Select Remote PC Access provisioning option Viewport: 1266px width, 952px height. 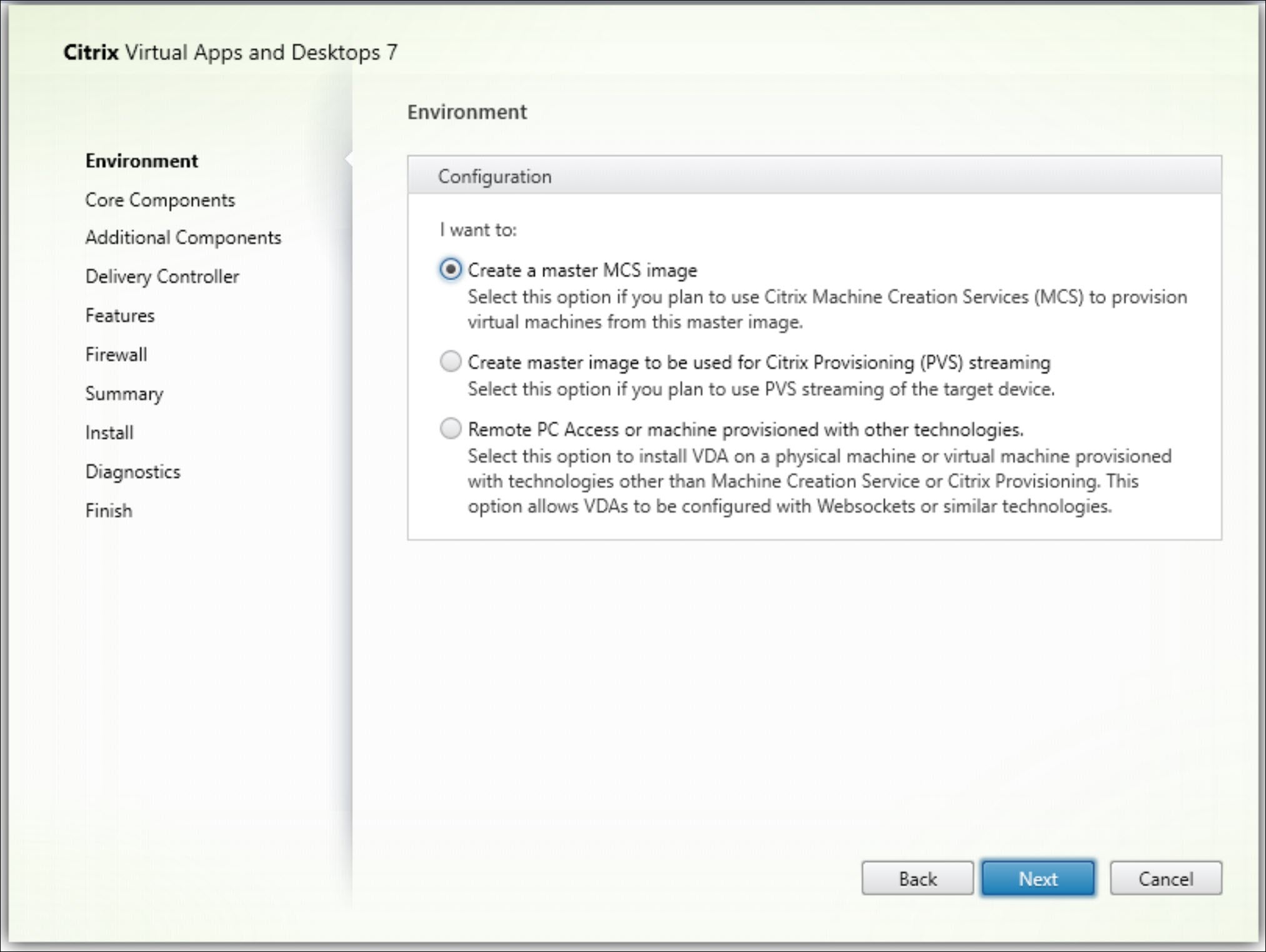point(449,429)
